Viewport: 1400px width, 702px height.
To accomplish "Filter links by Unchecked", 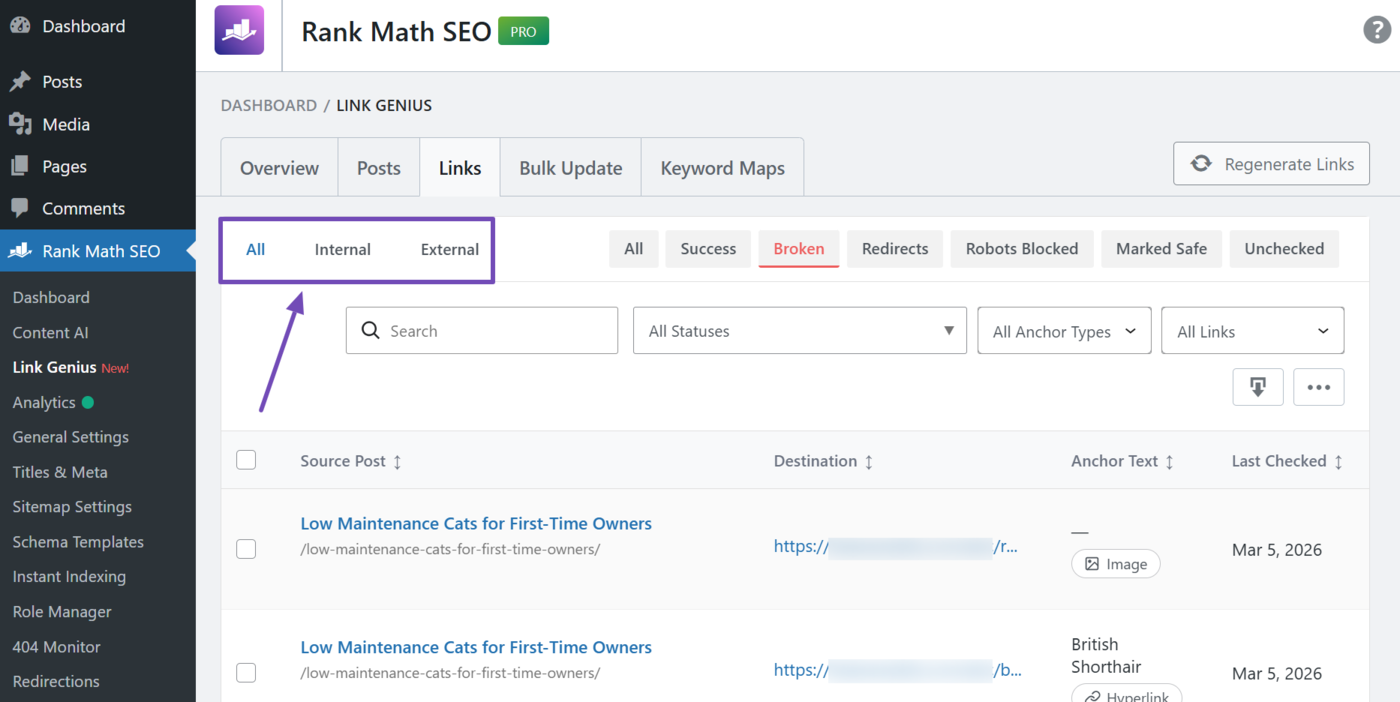I will (x=1284, y=249).
